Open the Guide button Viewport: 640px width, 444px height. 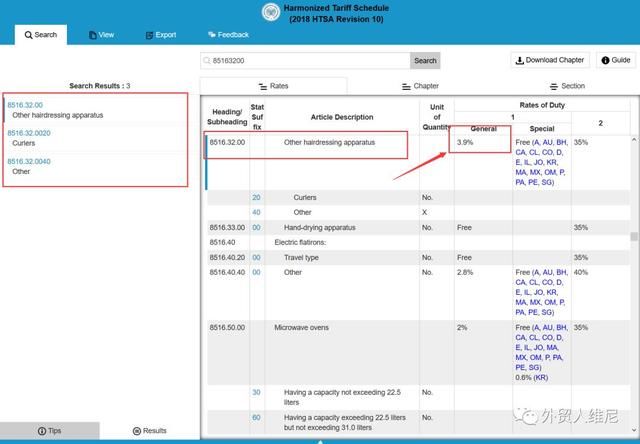point(616,60)
